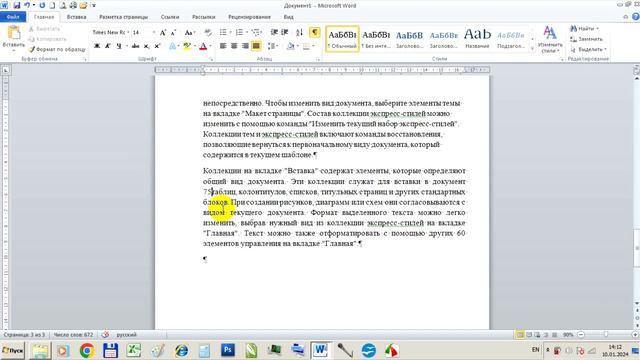This screenshot has width=640, height=360.
Task: Toggle subscript formatting
Action: tap(147, 46)
